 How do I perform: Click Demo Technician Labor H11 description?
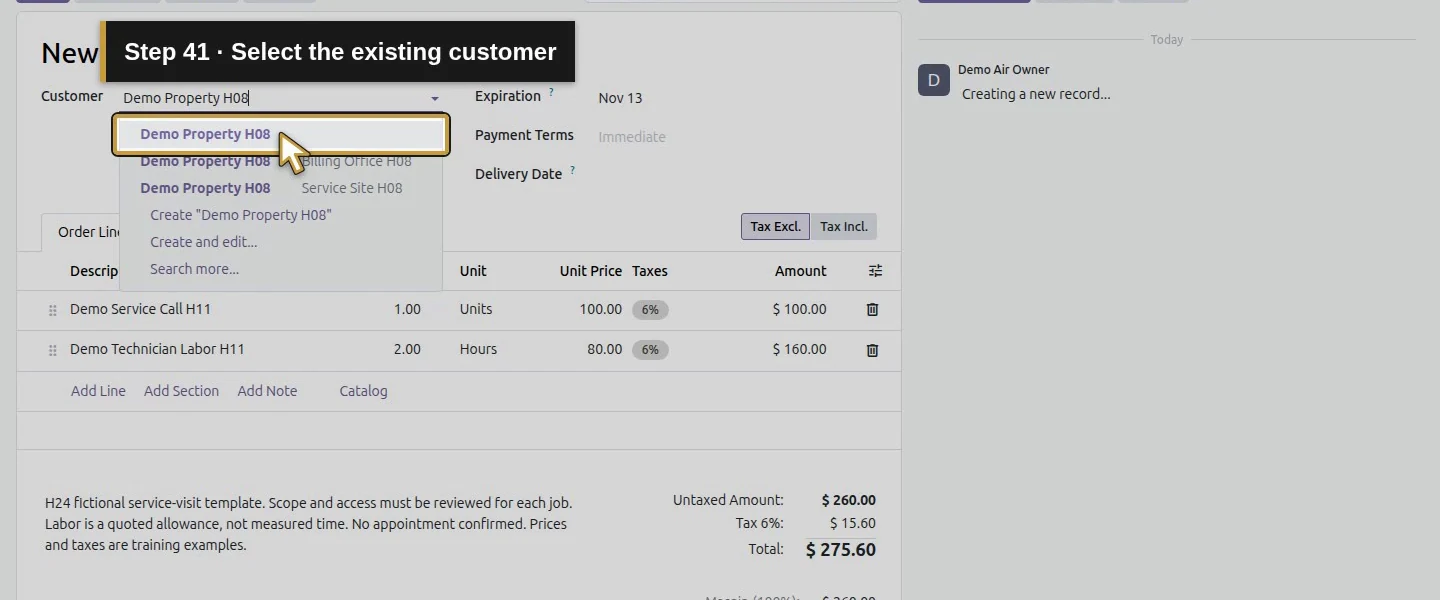(x=157, y=349)
